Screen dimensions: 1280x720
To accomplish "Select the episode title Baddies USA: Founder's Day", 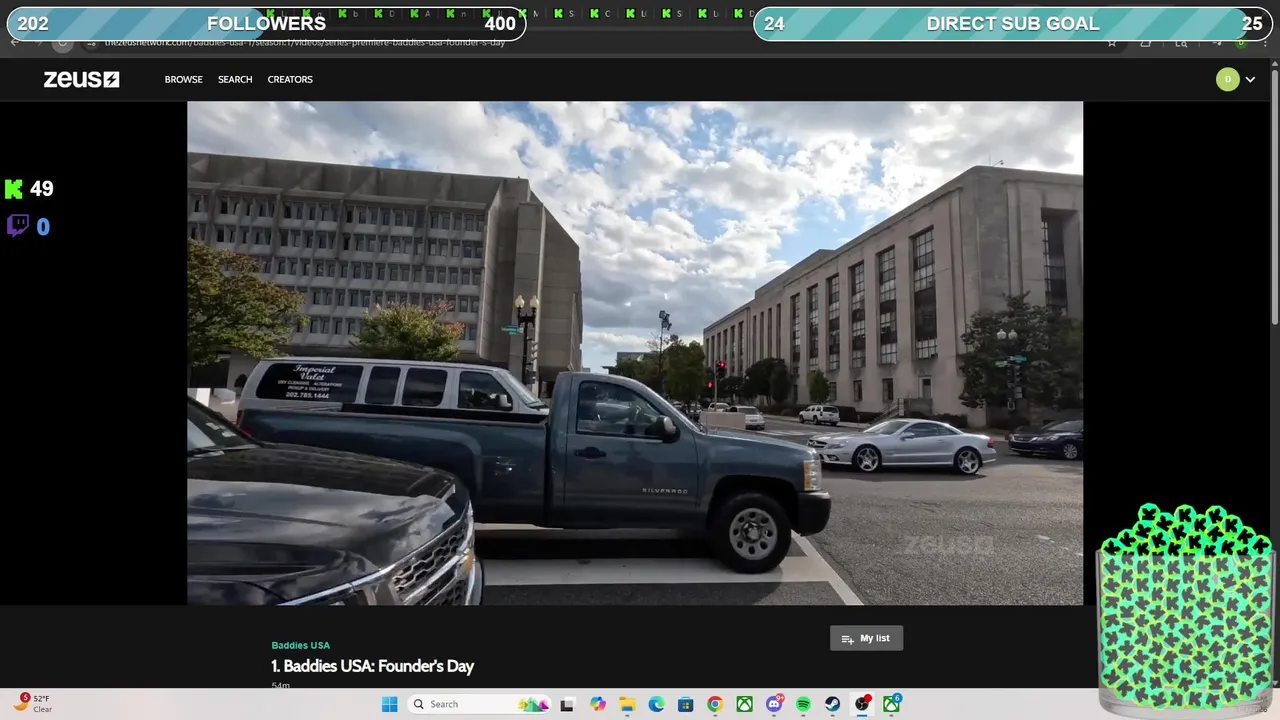I will [x=372, y=666].
